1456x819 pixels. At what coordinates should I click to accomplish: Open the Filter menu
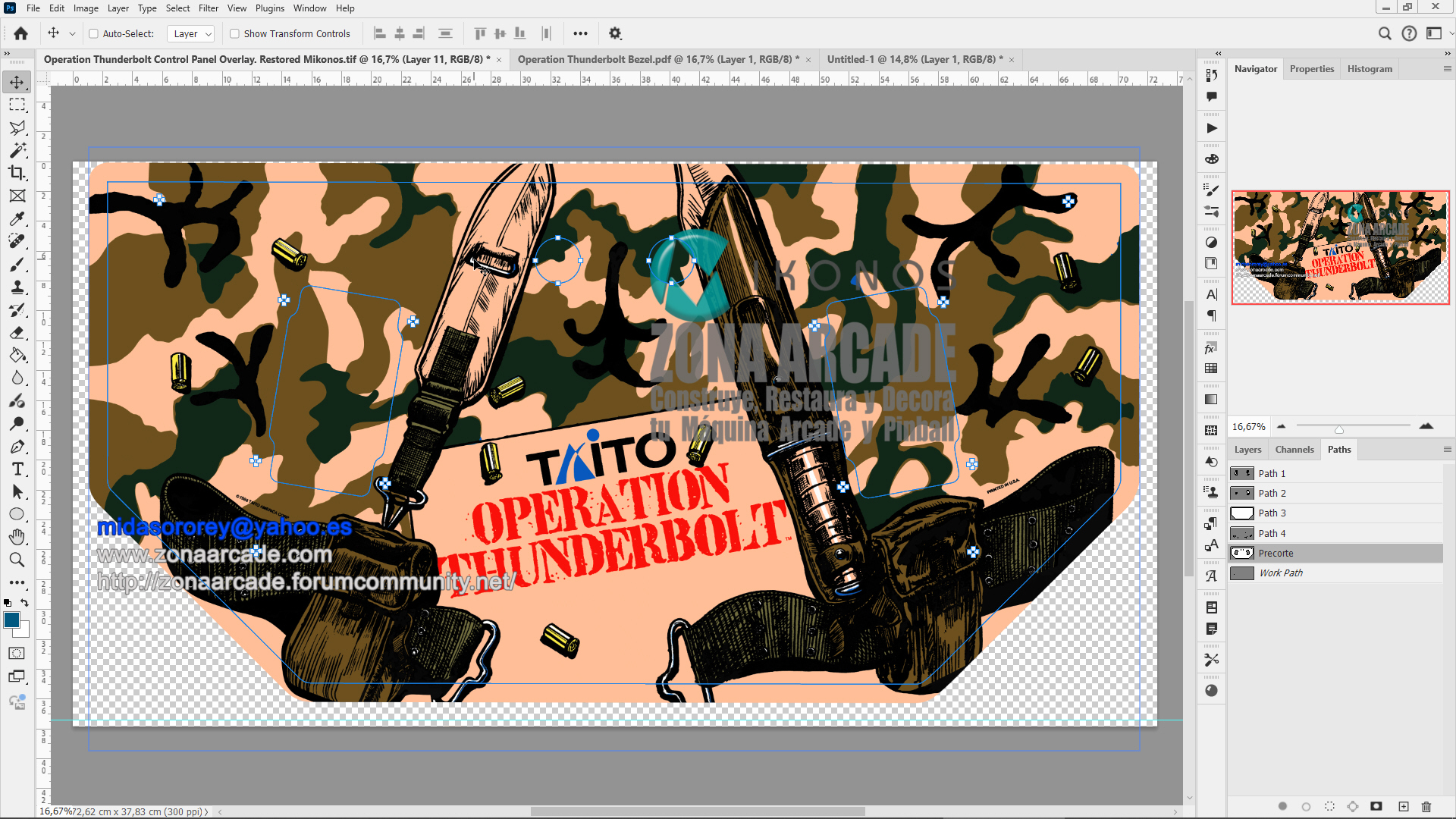[209, 8]
